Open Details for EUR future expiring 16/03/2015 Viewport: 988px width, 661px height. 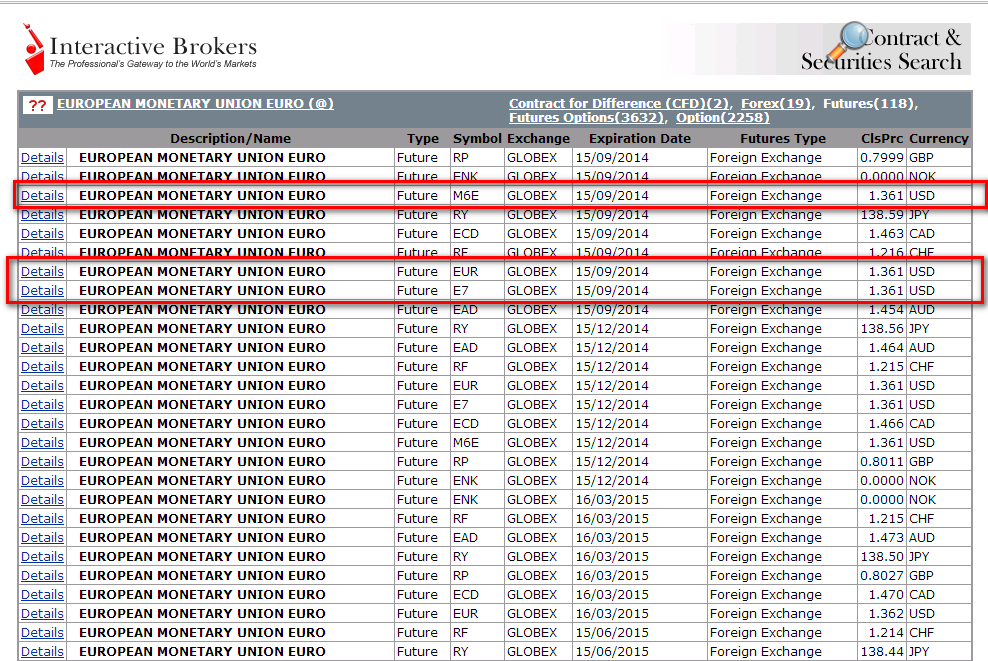[x=42, y=613]
